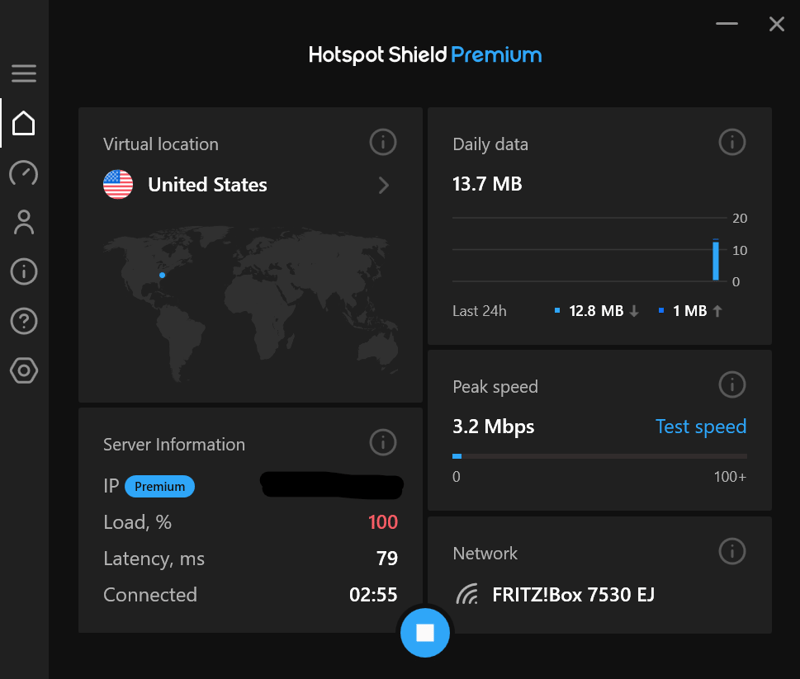This screenshot has width=800, height=679.
Task: Click the blue daily data chart bar
Action: coord(716,260)
